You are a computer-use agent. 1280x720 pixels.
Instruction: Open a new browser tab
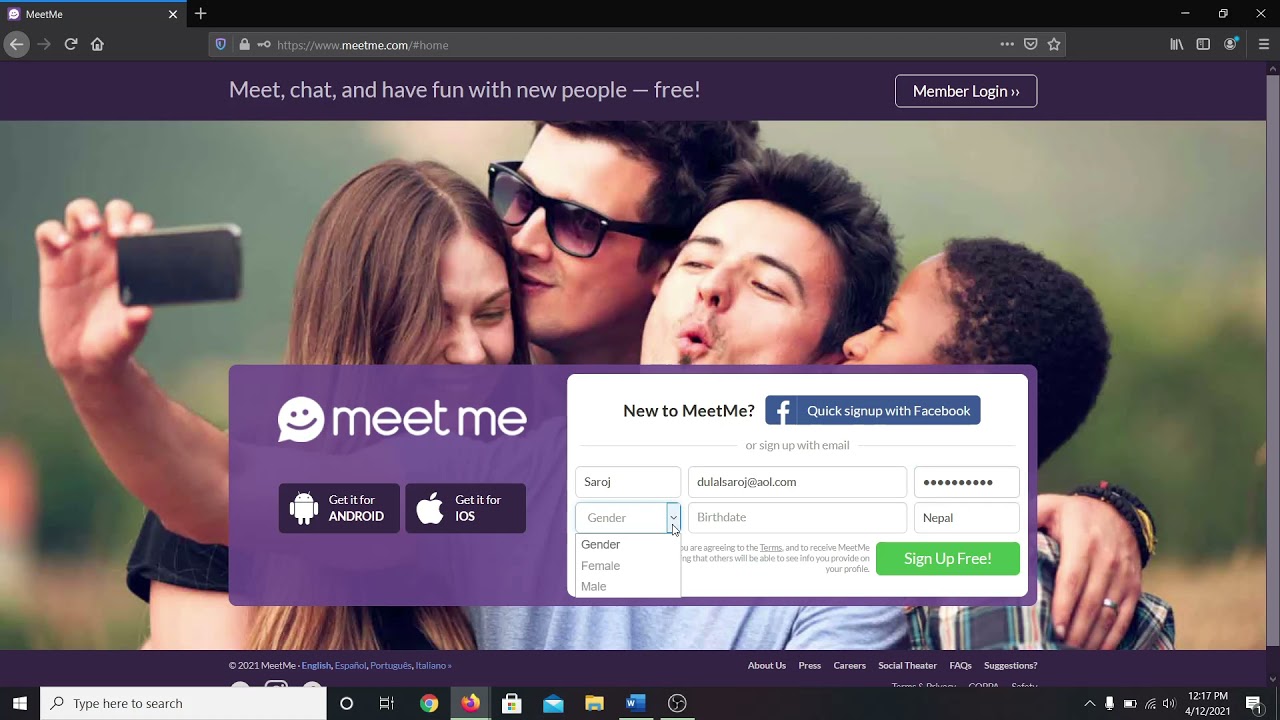(201, 14)
